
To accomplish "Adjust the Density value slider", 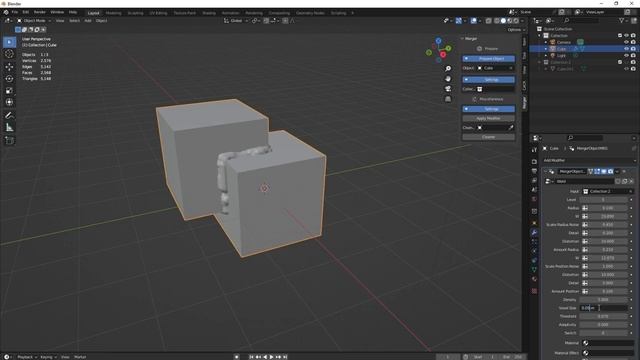I will tap(603, 300).
